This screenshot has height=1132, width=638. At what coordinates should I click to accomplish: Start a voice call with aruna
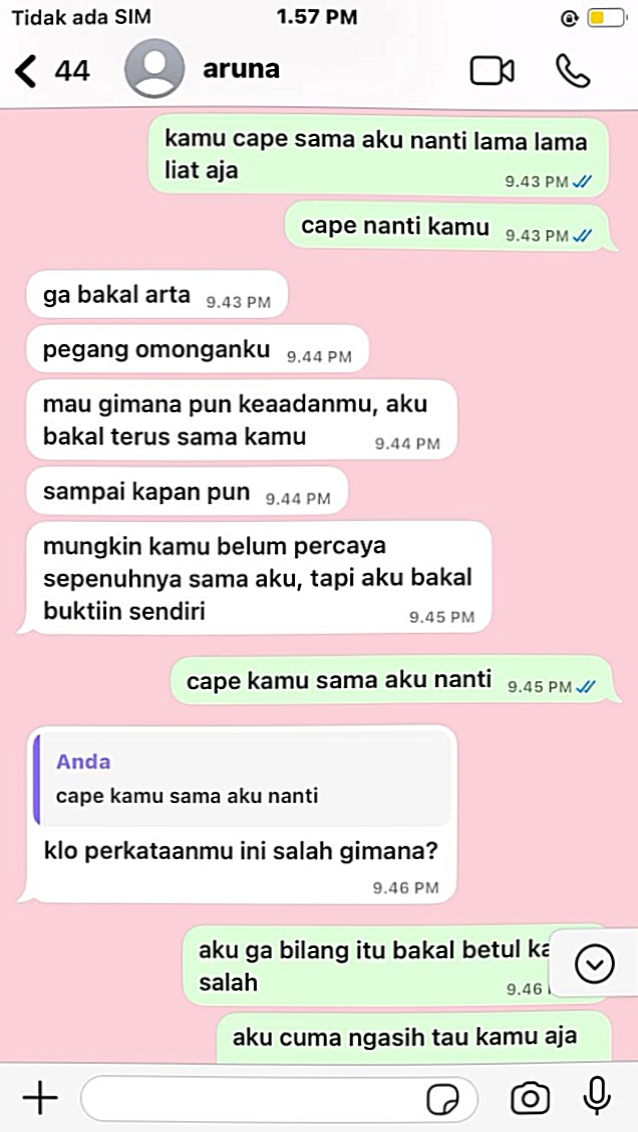pyautogui.click(x=573, y=71)
